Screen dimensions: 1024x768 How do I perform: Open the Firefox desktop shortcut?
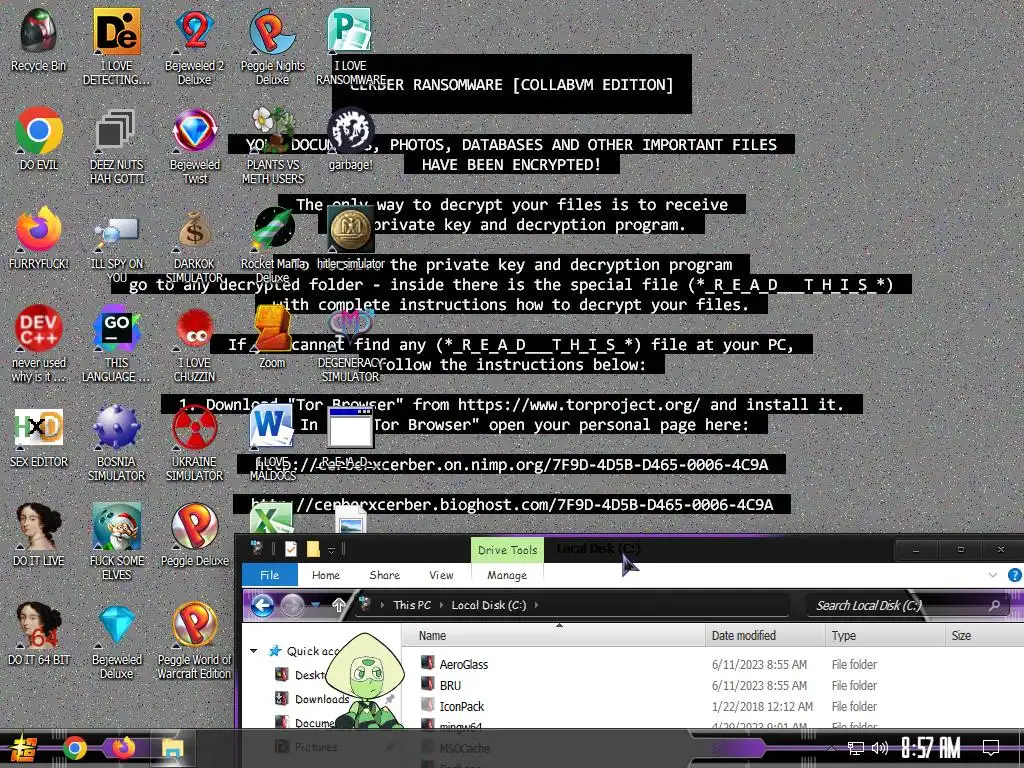(39, 238)
